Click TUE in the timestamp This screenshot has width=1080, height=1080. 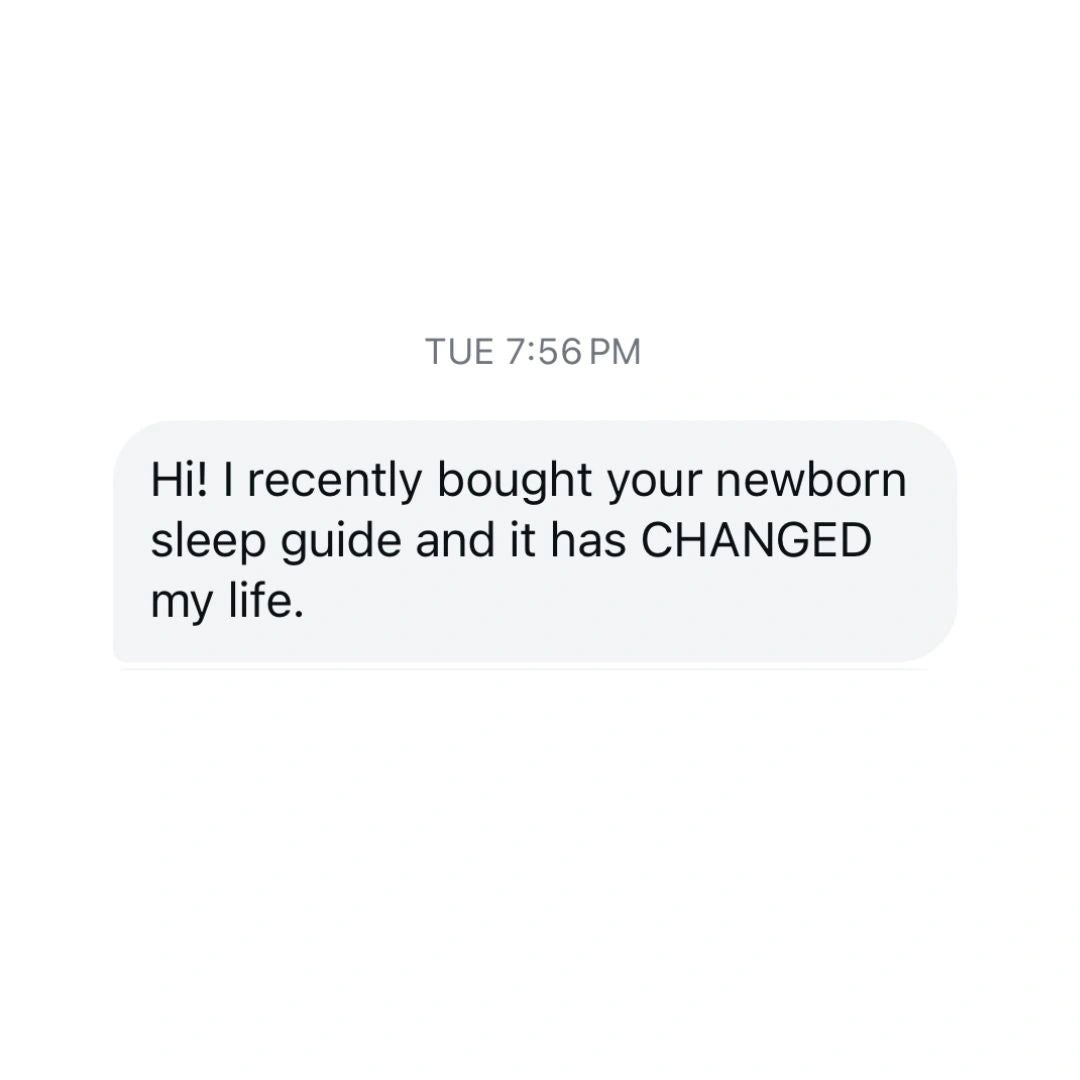pyautogui.click(x=459, y=351)
